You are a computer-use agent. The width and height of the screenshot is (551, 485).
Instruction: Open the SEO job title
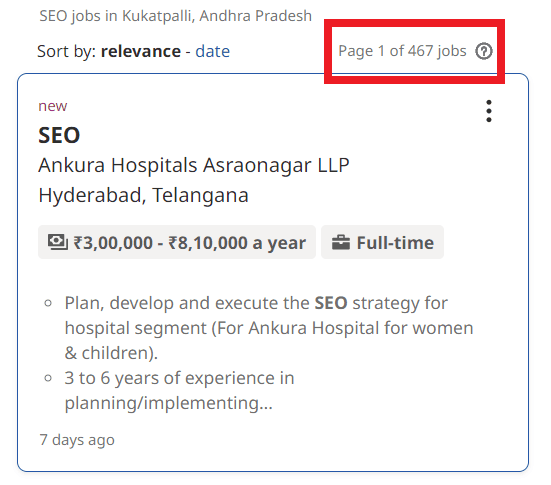pyautogui.click(x=59, y=135)
